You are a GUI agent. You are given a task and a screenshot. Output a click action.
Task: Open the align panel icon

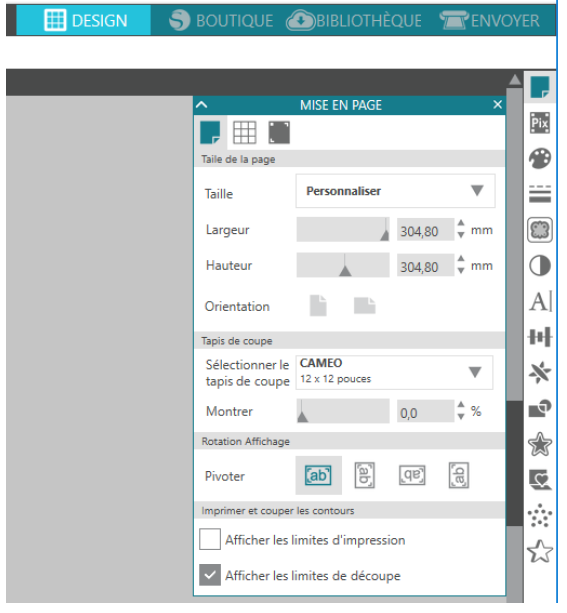point(540,337)
